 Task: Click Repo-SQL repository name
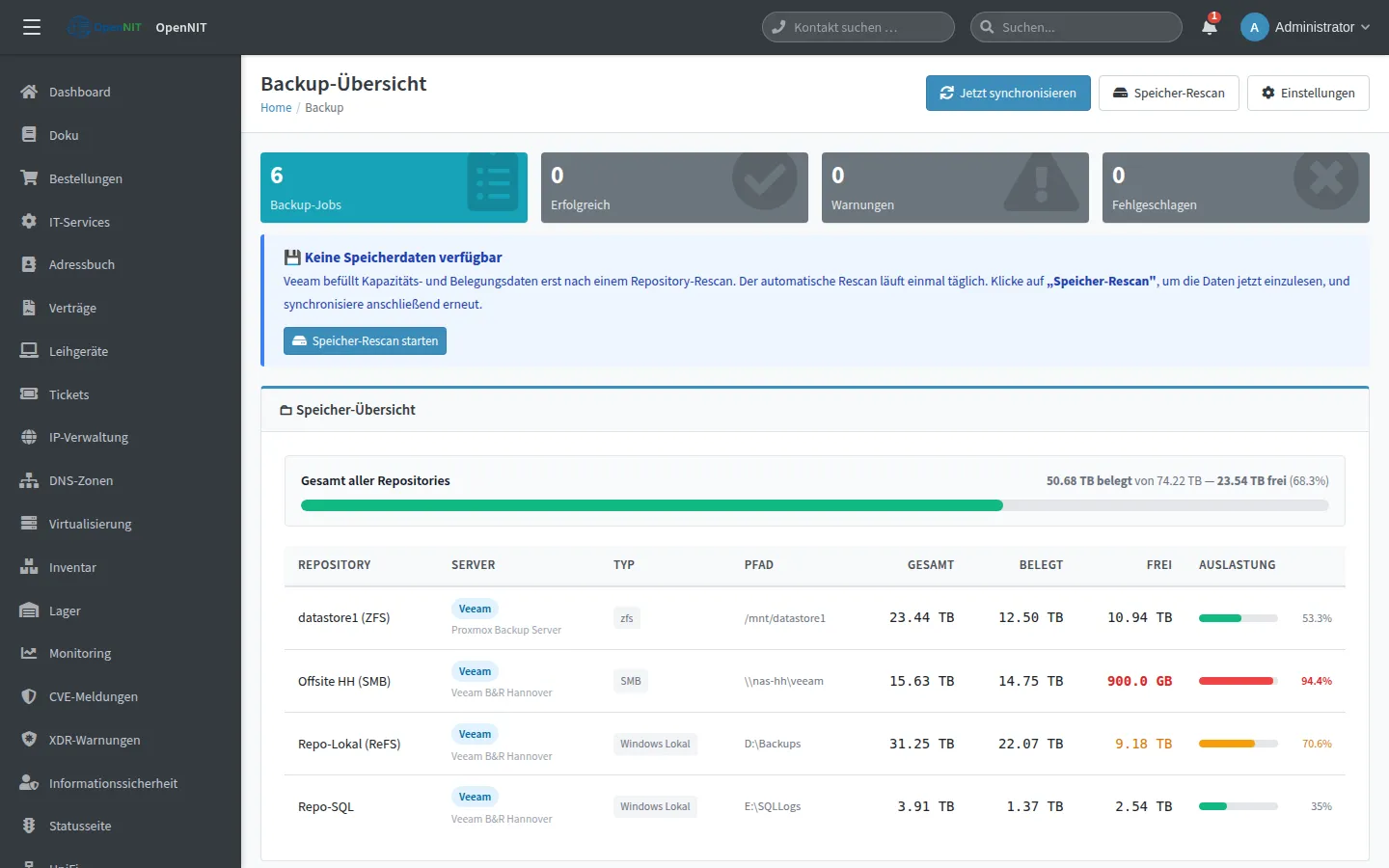(326, 806)
